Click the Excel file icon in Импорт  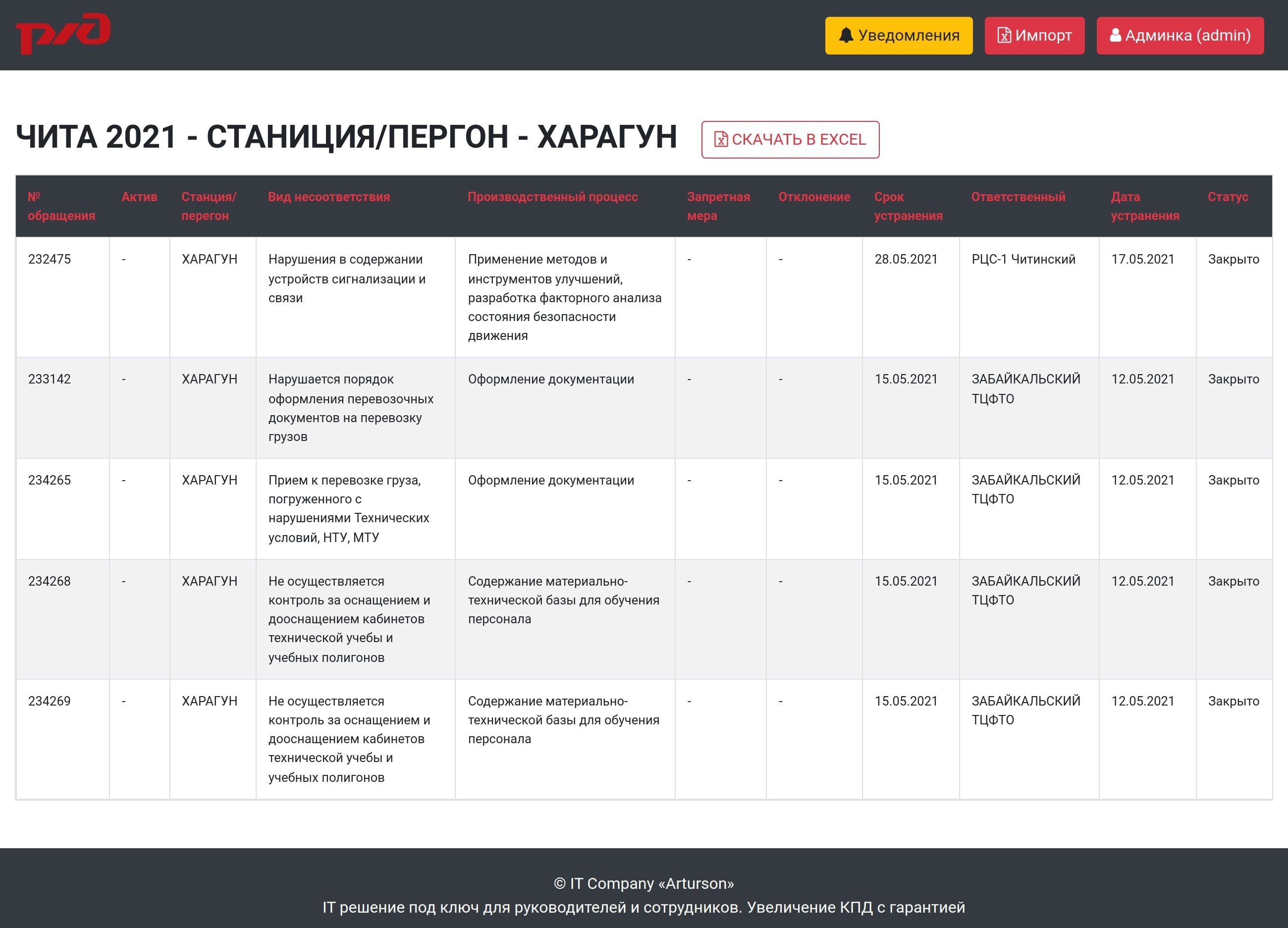point(1004,35)
